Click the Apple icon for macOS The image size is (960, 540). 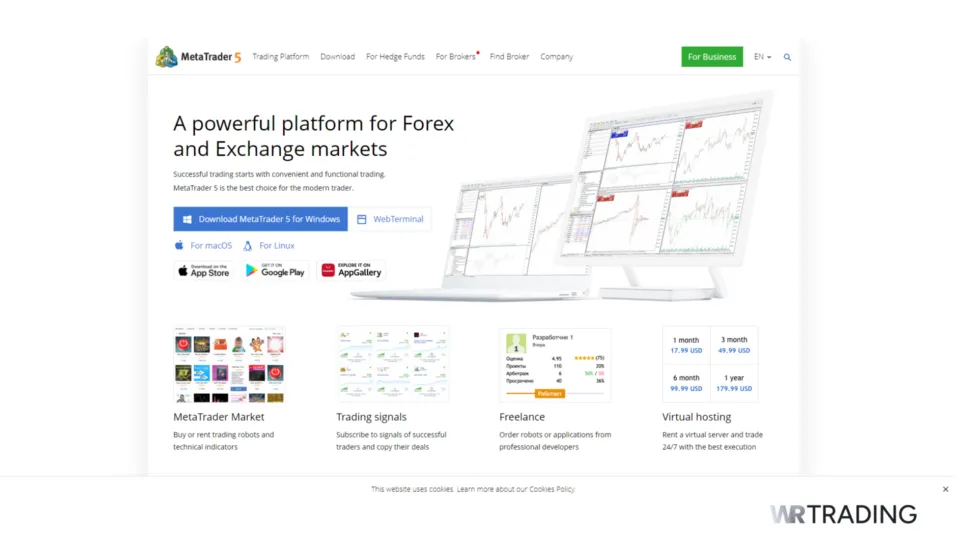coord(180,245)
